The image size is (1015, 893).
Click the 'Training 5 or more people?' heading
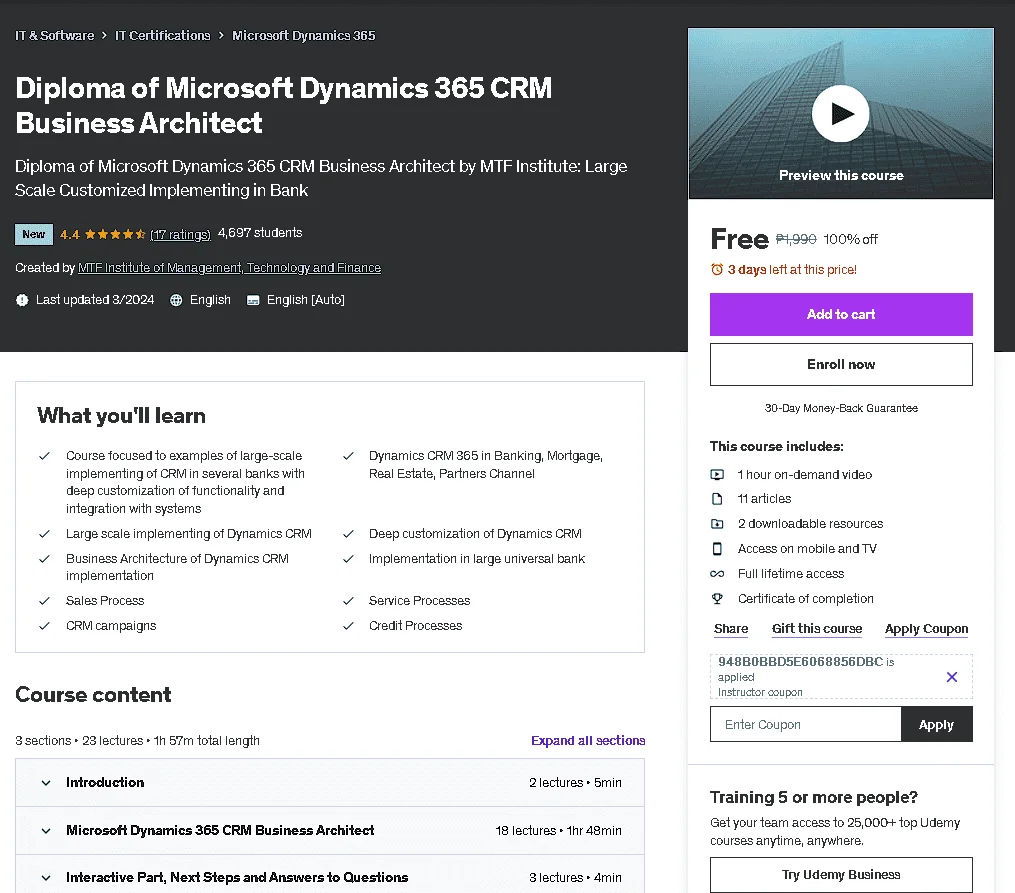pyautogui.click(x=814, y=797)
